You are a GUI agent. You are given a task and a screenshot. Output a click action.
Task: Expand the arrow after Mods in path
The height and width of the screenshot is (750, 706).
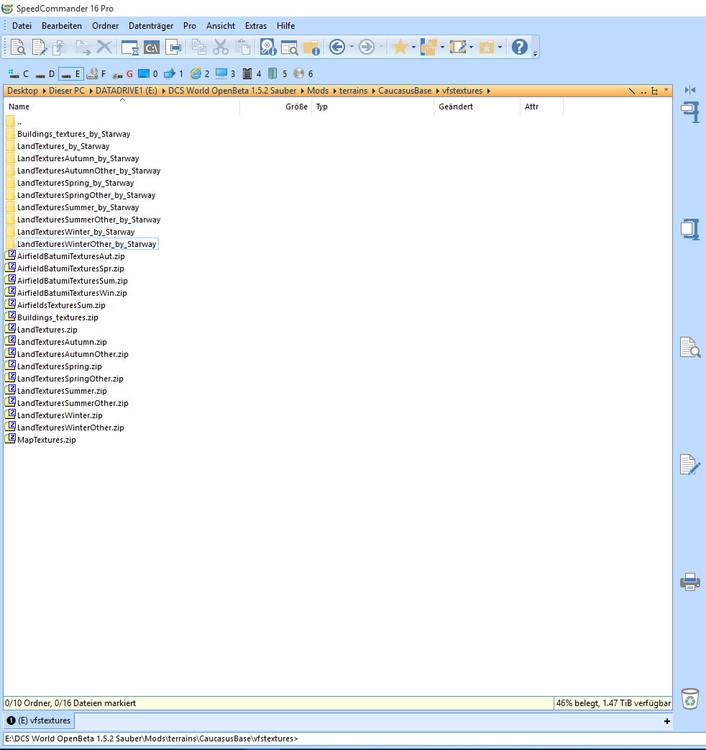pos(334,91)
